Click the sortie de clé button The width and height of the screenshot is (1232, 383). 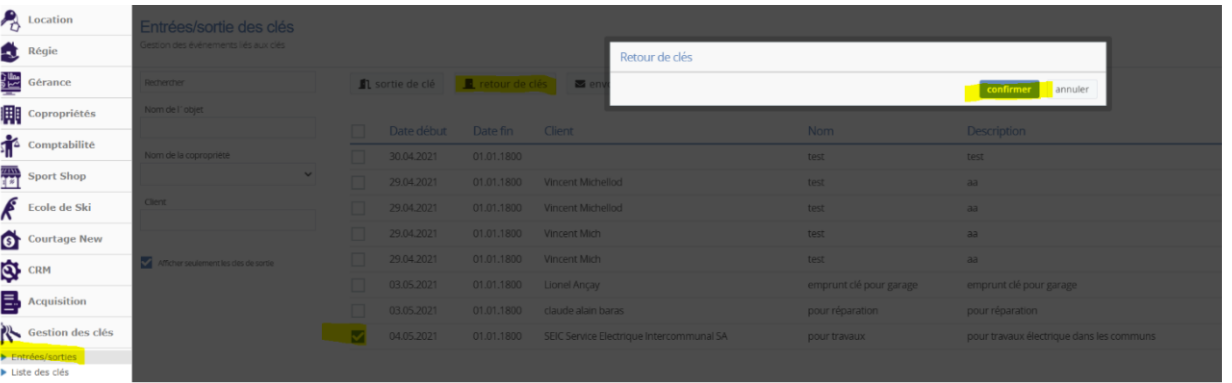pyautogui.click(x=397, y=85)
